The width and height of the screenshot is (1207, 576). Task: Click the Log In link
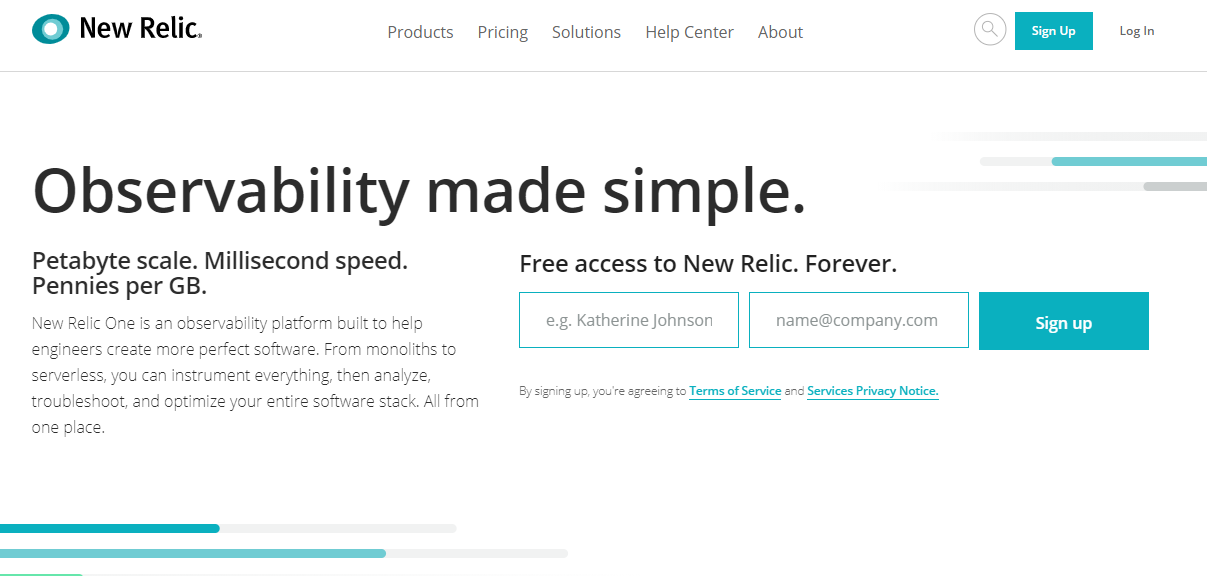pos(1136,31)
